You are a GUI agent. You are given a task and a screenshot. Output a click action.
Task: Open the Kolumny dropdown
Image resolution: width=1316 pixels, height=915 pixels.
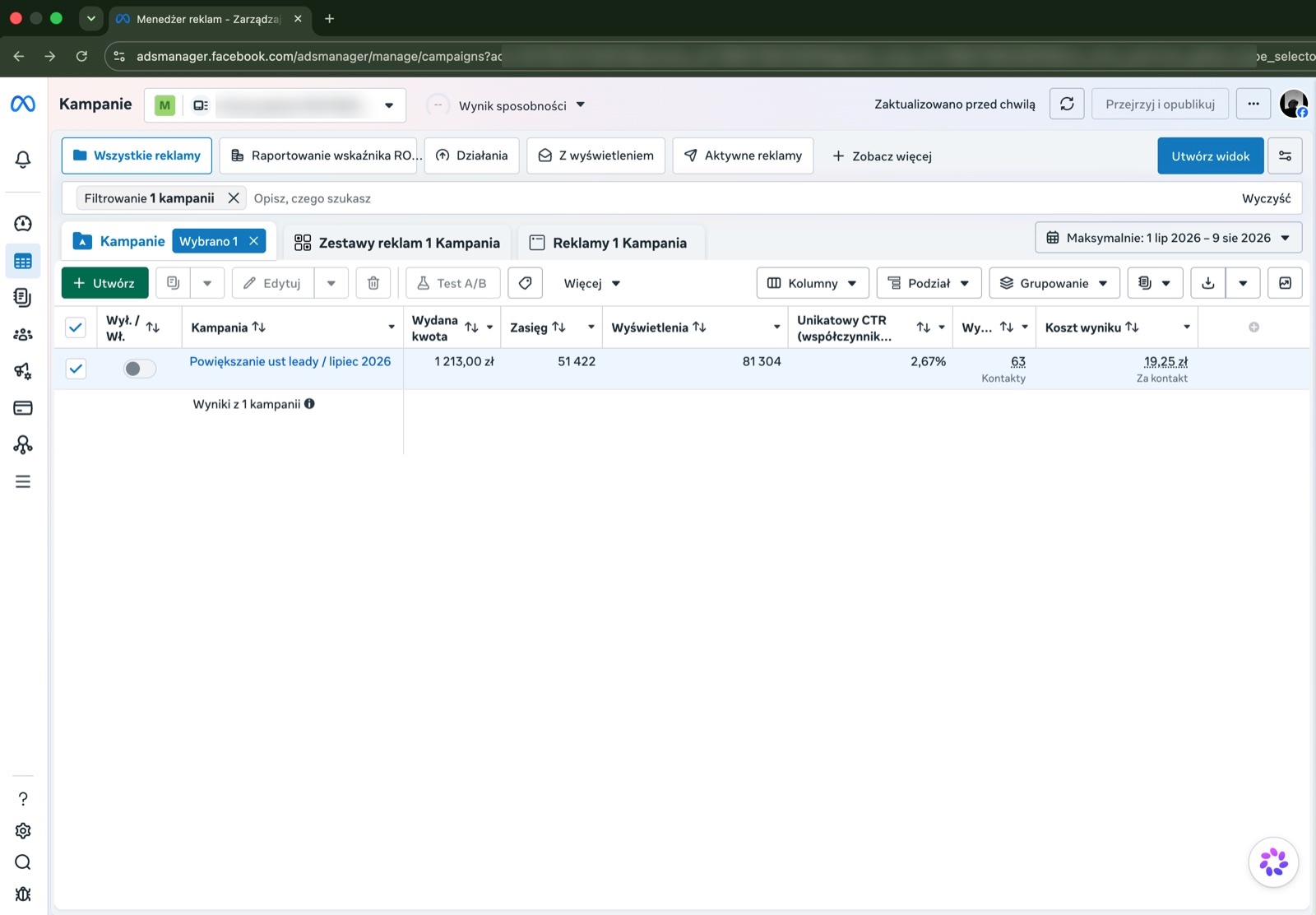(813, 283)
